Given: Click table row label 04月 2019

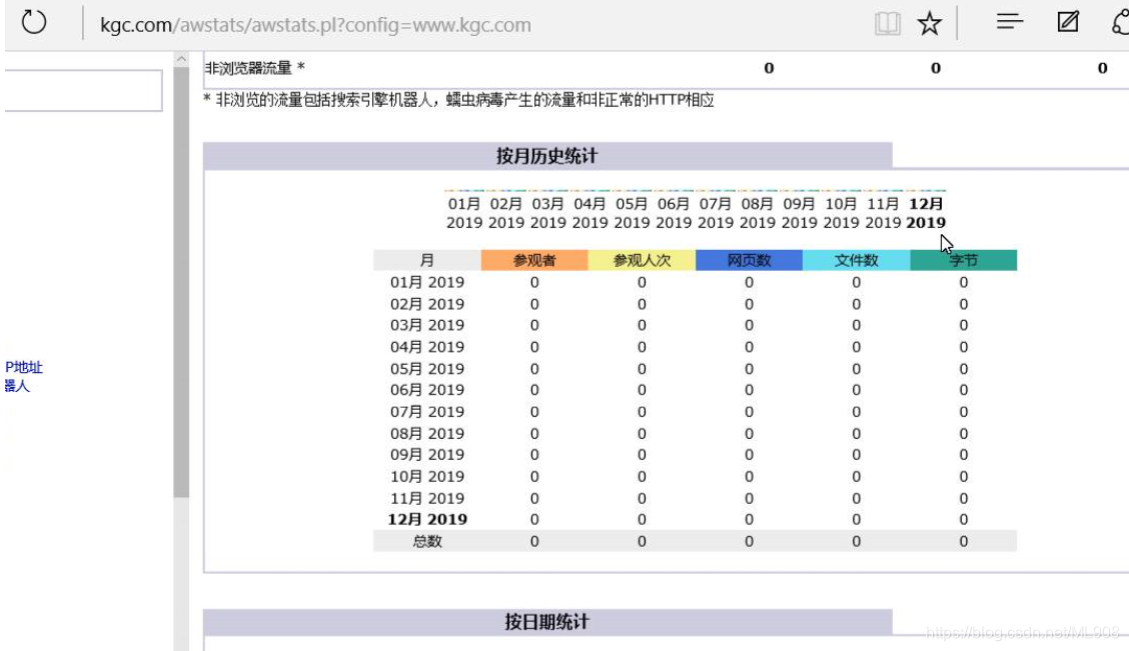Looking at the screenshot, I should [x=427, y=346].
